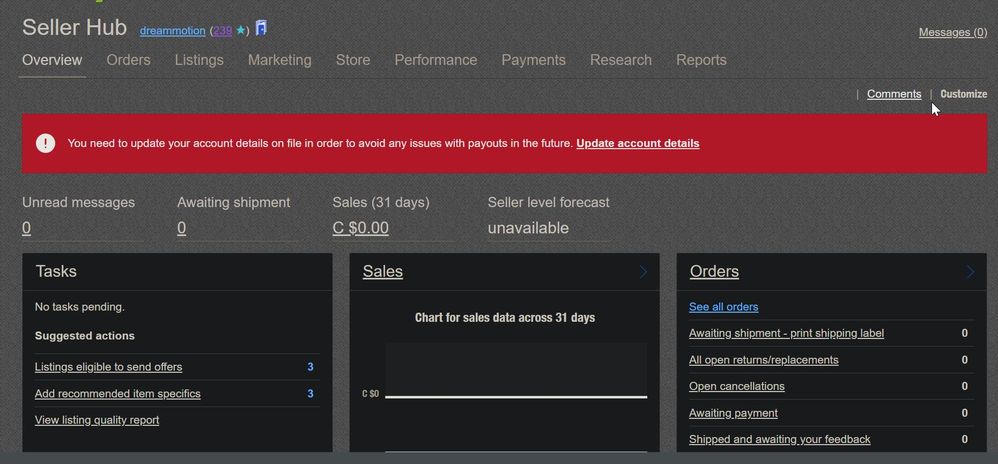Click the Awaiting shipment count 0

181,228
